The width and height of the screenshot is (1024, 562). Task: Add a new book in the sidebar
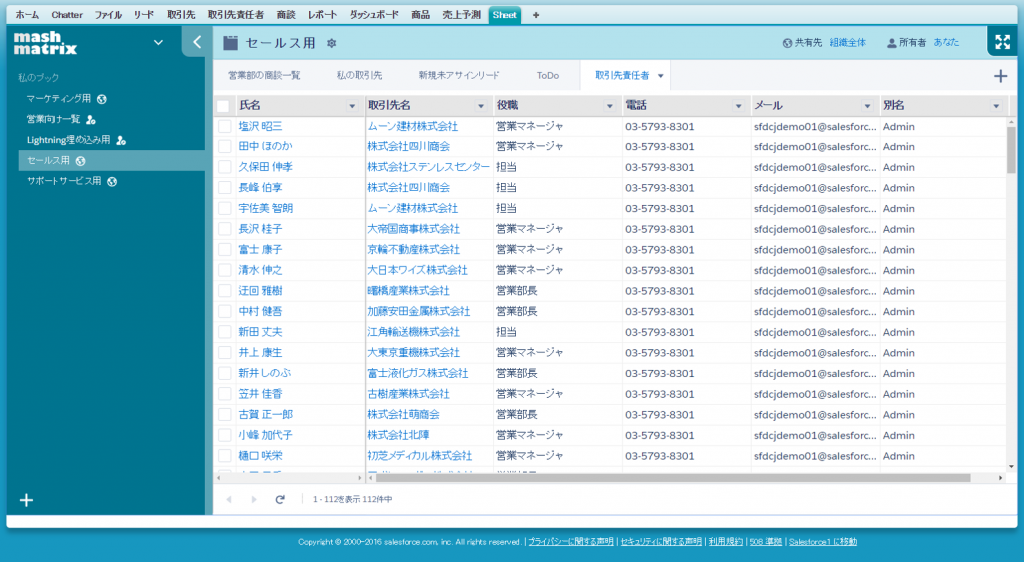coord(26,500)
